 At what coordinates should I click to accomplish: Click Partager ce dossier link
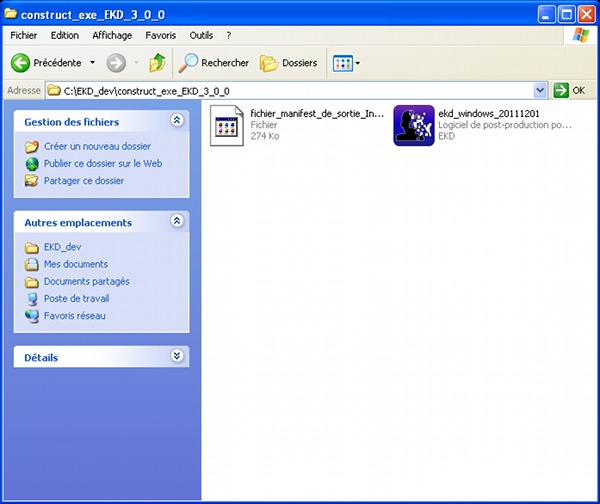[x=84, y=181]
